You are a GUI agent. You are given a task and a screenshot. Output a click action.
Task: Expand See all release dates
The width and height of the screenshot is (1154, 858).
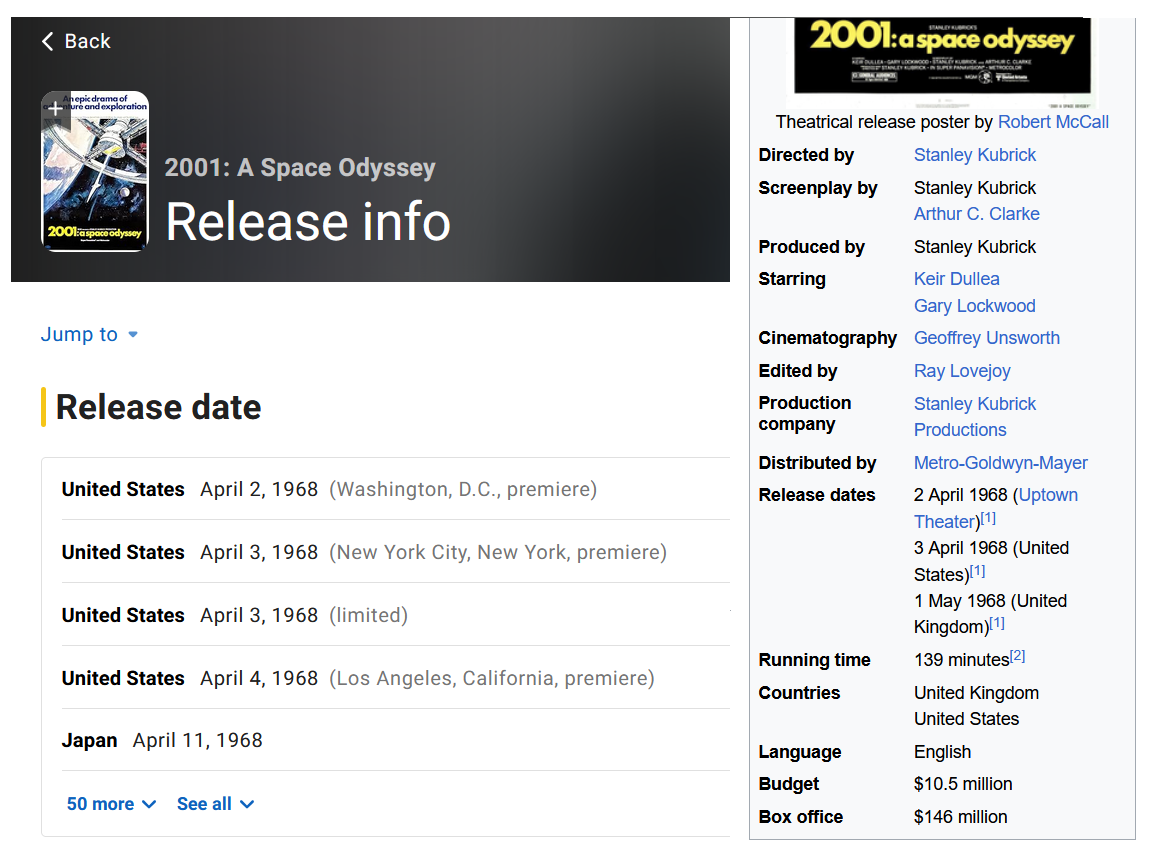coord(215,804)
